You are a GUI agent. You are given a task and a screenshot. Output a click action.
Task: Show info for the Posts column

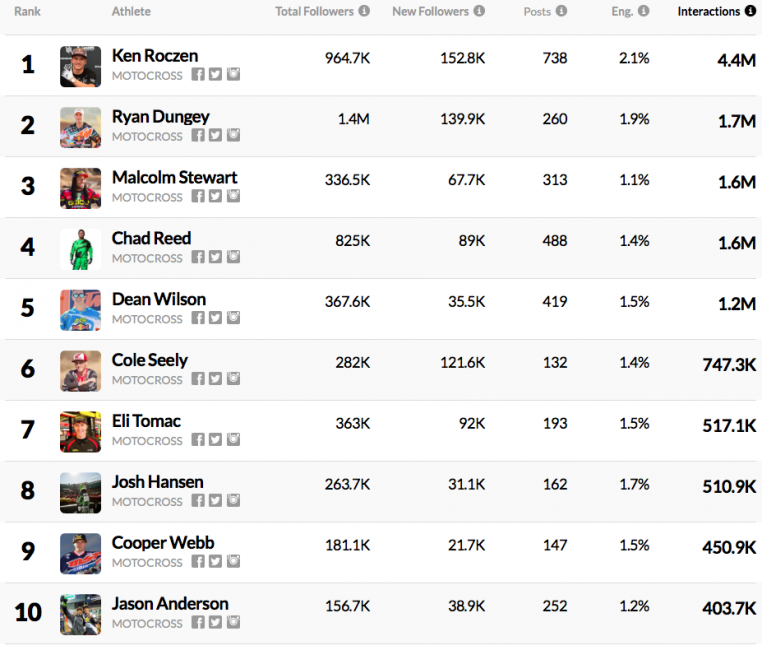point(562,12)
